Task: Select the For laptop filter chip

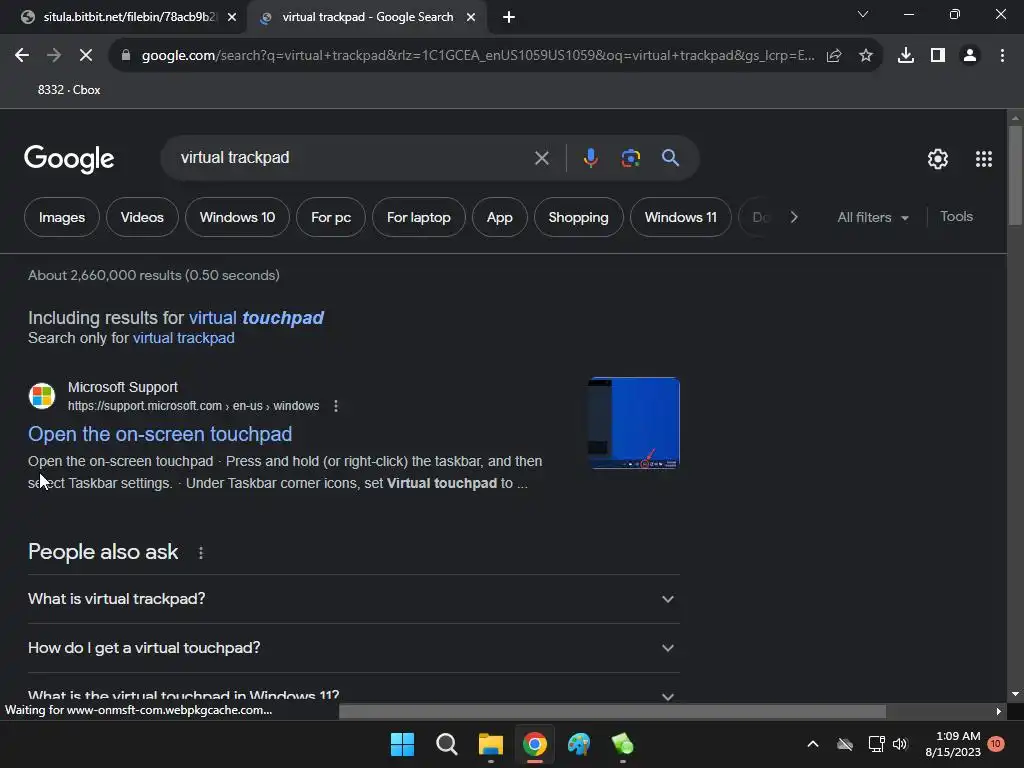Action: click(x=419, y=217)
